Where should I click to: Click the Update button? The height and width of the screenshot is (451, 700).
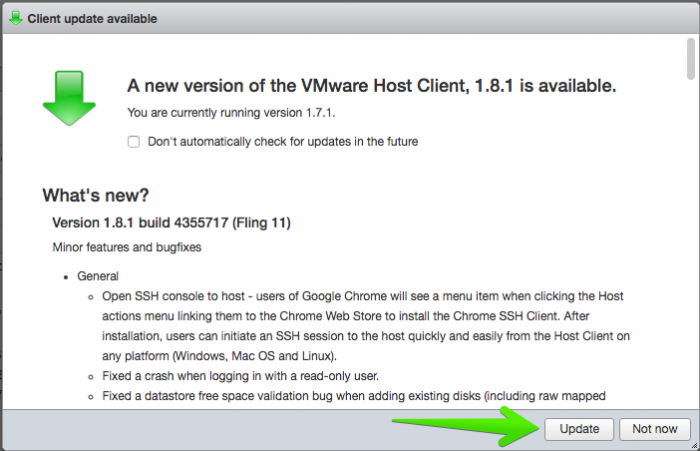tap(579, 429)
